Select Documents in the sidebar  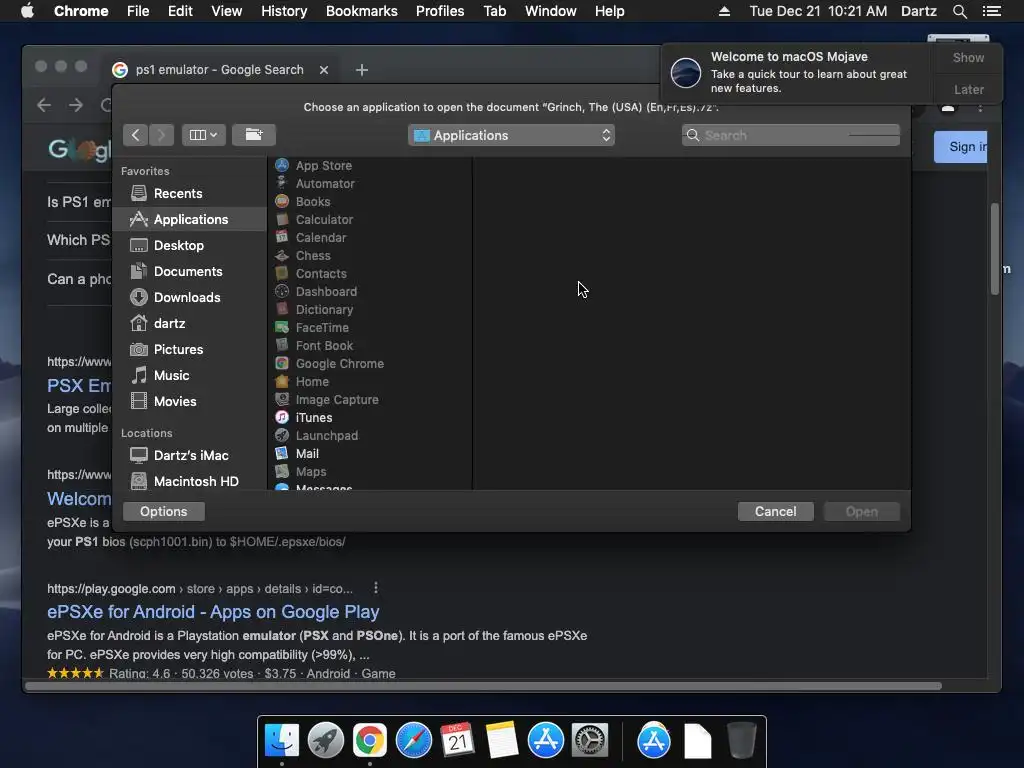coord(190,271)
